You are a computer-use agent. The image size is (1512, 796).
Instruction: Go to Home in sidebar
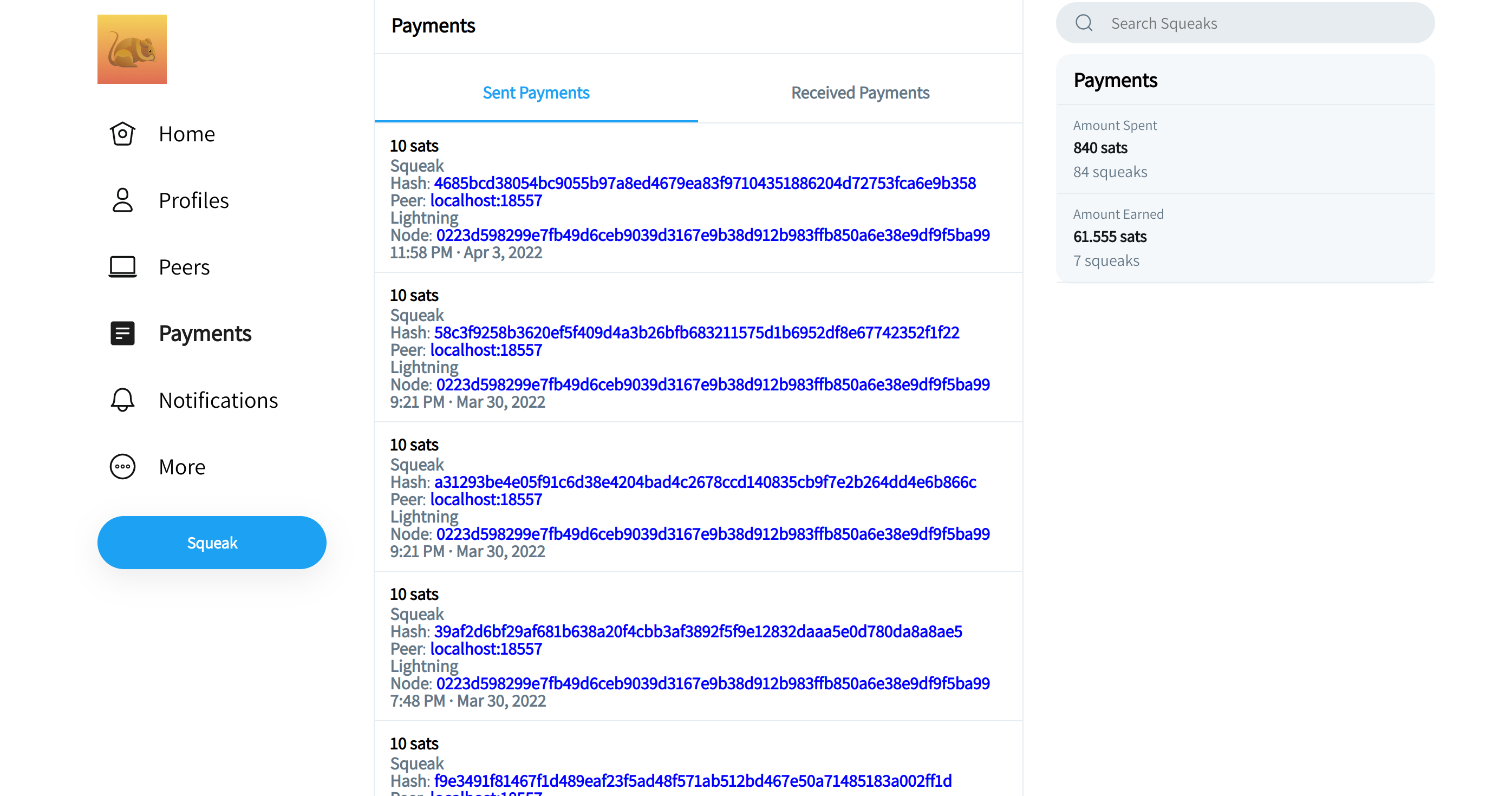click(x=187, y=134)
